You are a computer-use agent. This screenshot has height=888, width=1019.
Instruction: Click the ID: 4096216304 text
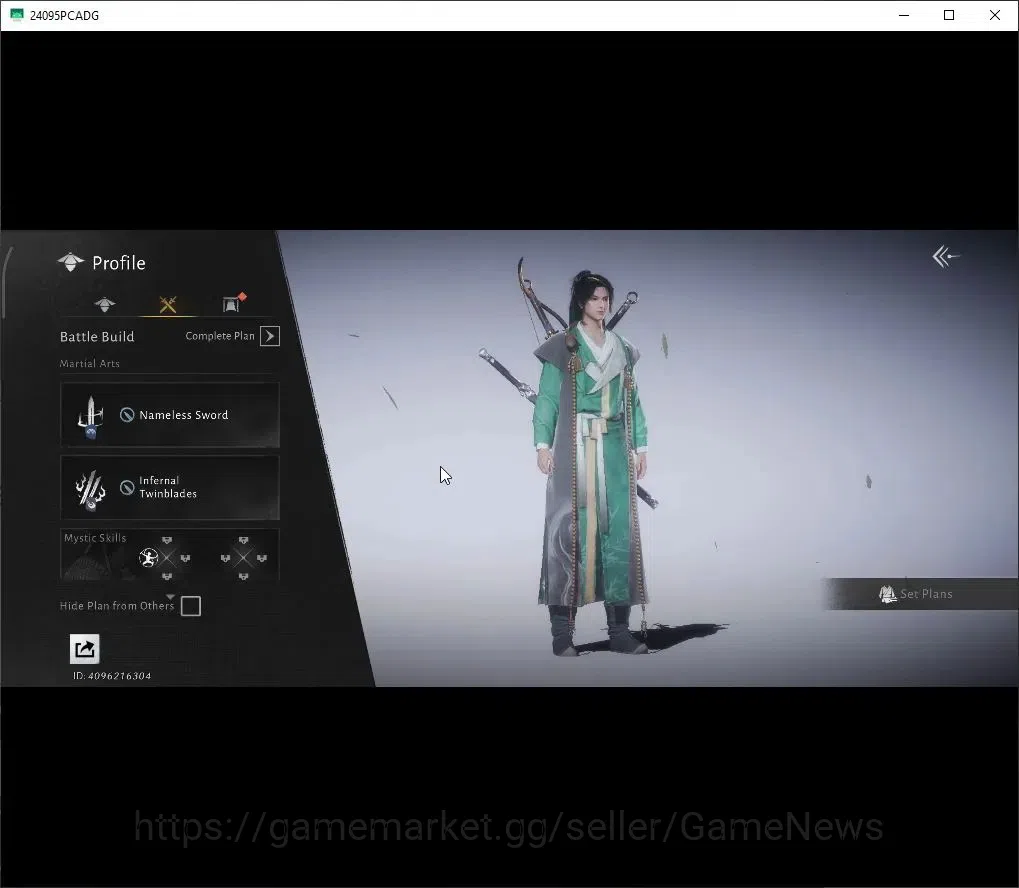112,676
